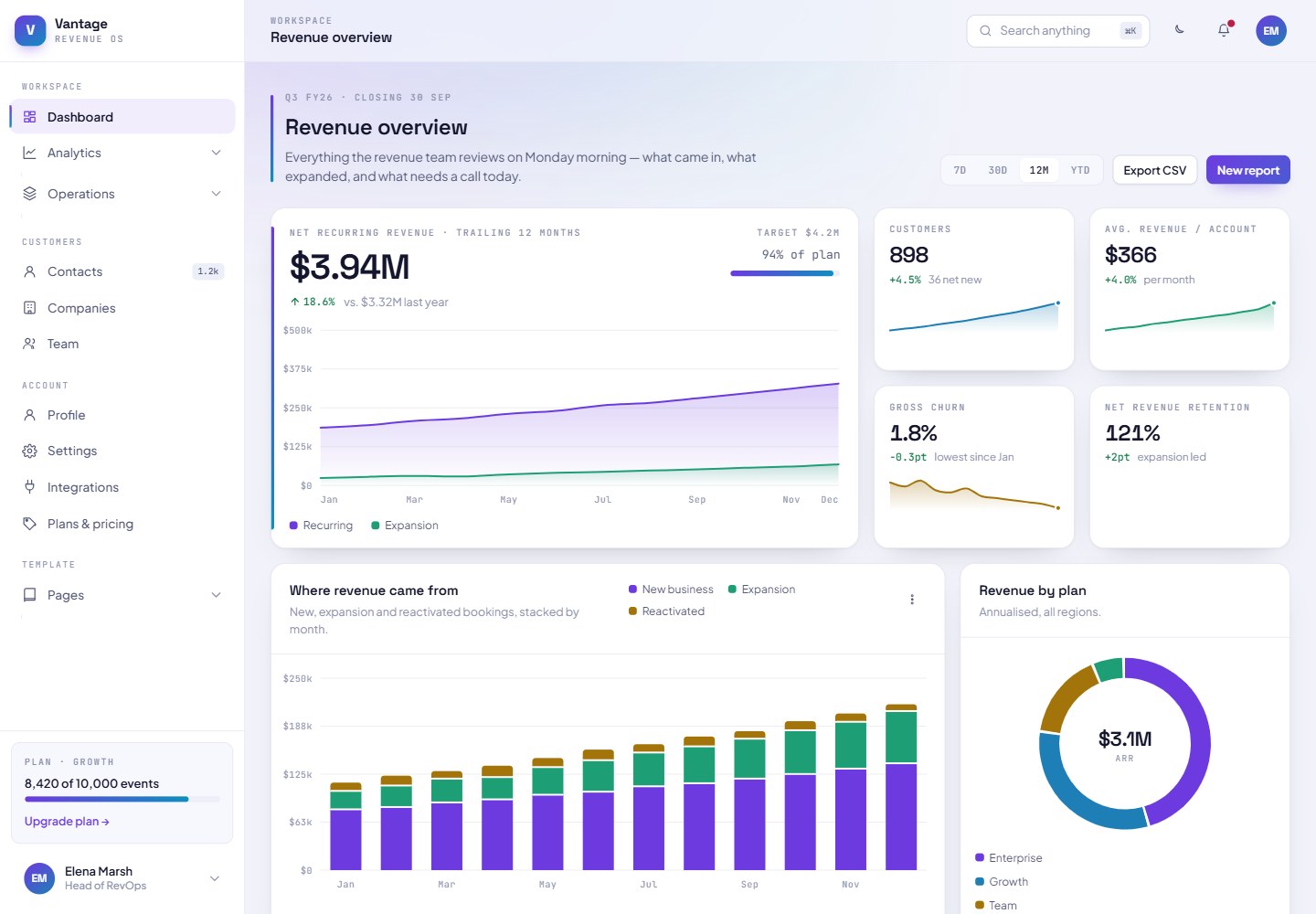1316x914 pixels.
Task: Click the Plans & pricing tag icon
Action: pos(29,524)
